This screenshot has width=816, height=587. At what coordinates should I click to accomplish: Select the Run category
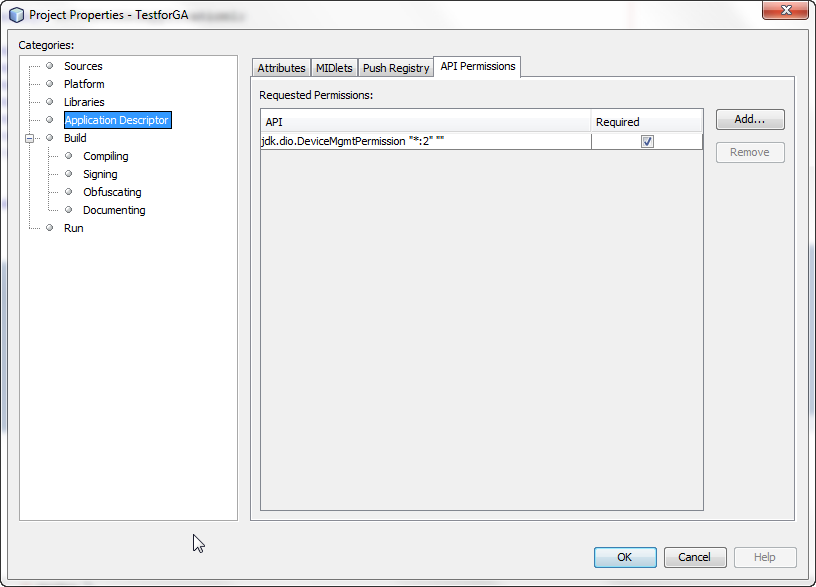click(73, 228)
